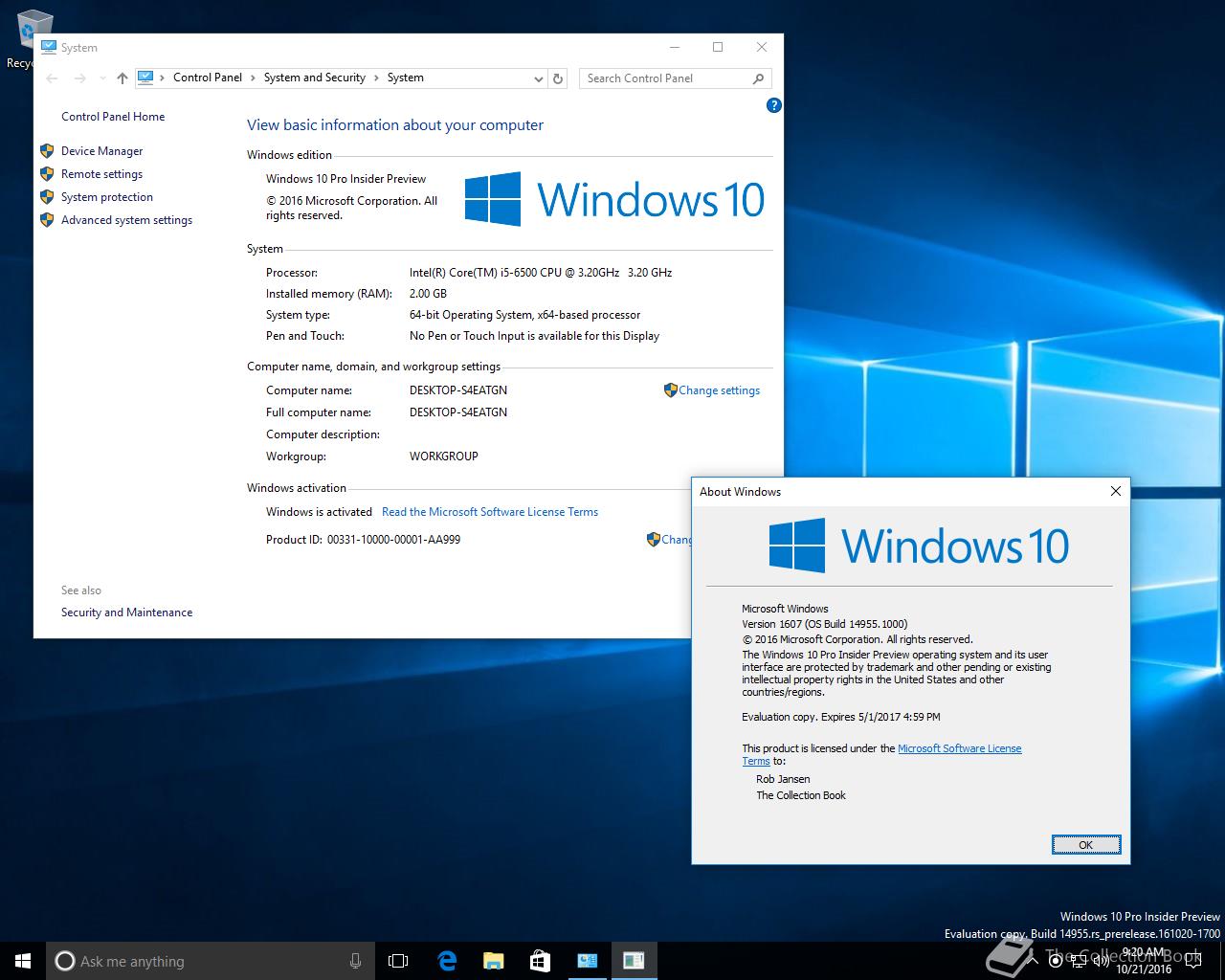Read the Microsoft Software License Terms link
The width and height of the screenshot is (1225, 980).
pyautogui.click(x=490, y=512)
